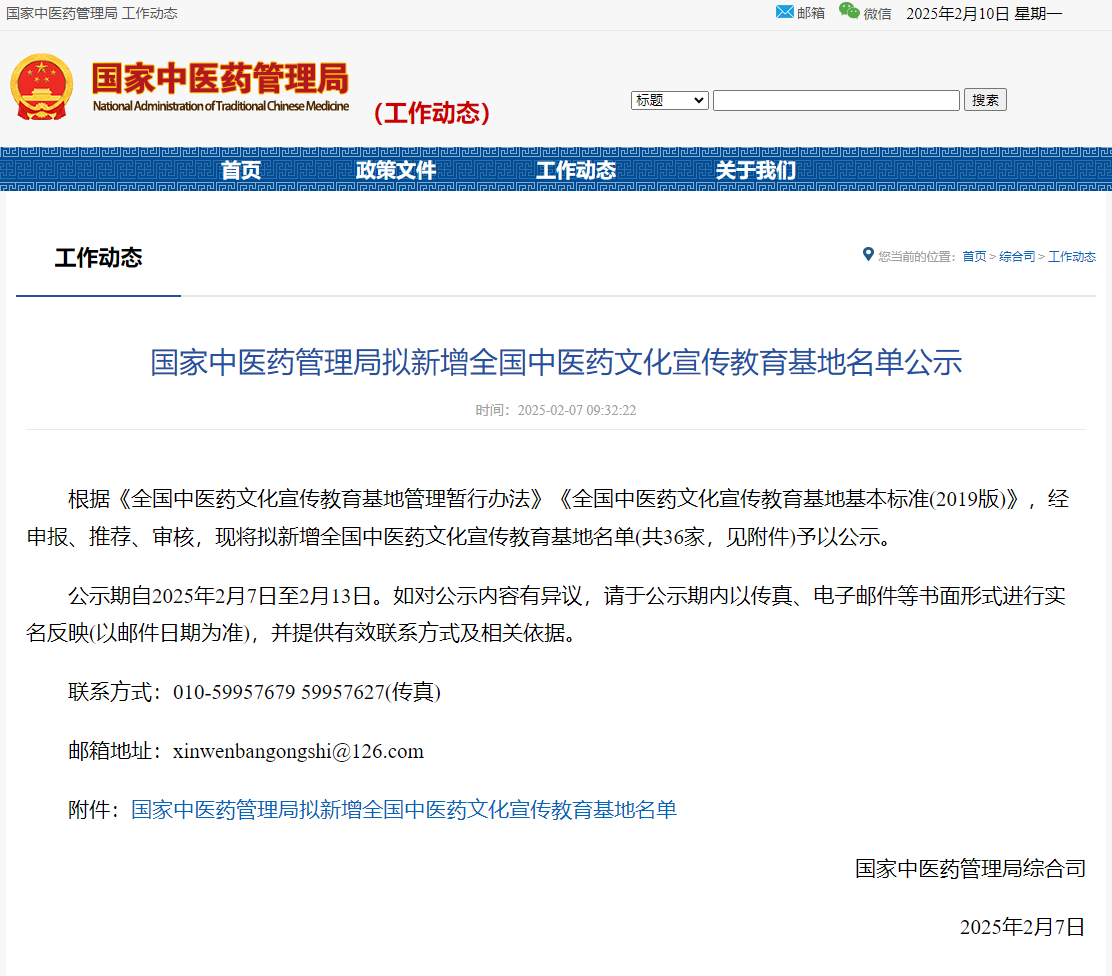
Task: Click the WeChat icon
Action: [x=849, y=11]
